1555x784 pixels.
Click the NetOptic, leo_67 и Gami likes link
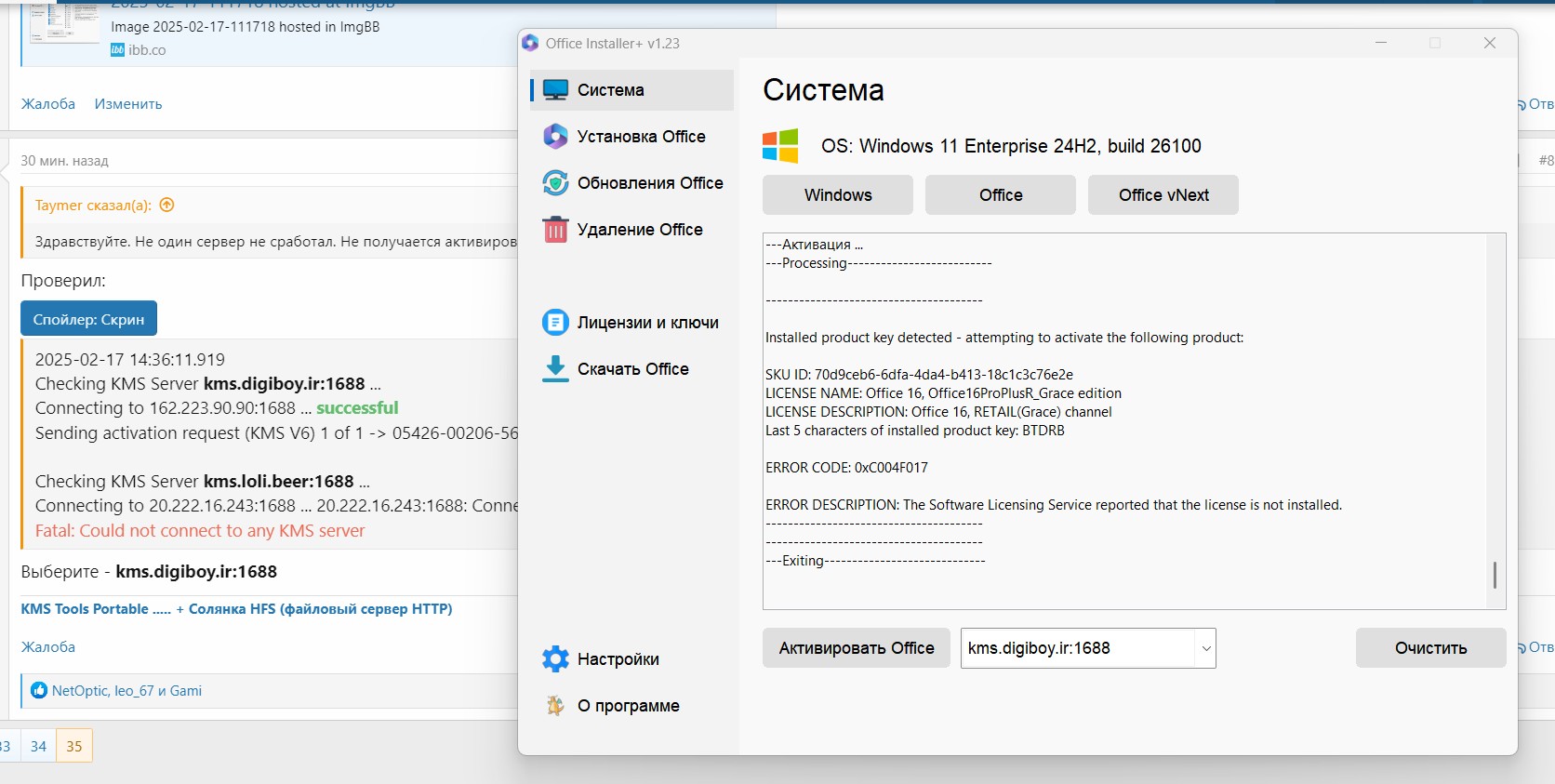click(126, 690)
